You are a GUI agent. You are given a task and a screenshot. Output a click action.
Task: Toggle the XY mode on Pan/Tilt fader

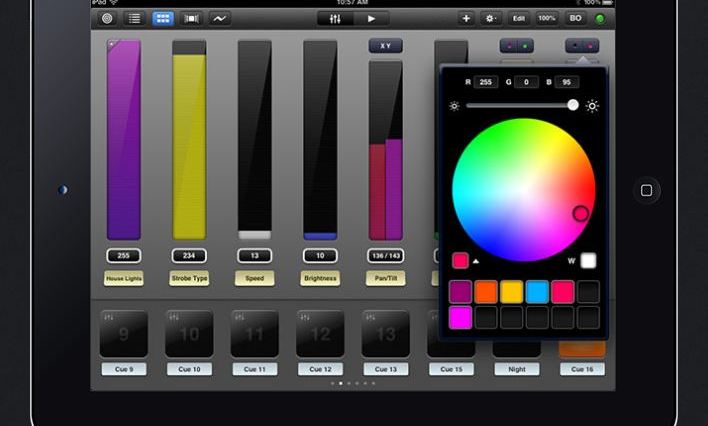click(x=385, y=46)
